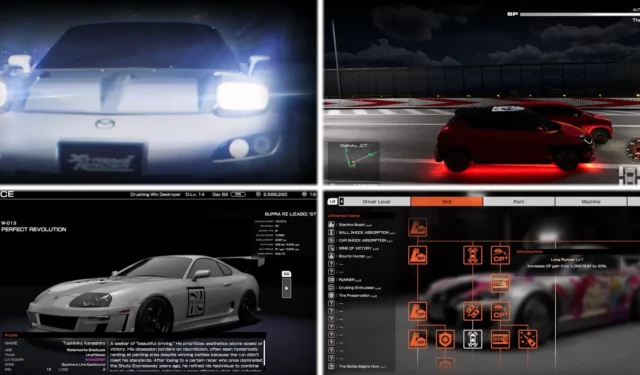
Task: Click the SUPRA RZ (JZA80) '97 car name
Action: pos(290,214)
